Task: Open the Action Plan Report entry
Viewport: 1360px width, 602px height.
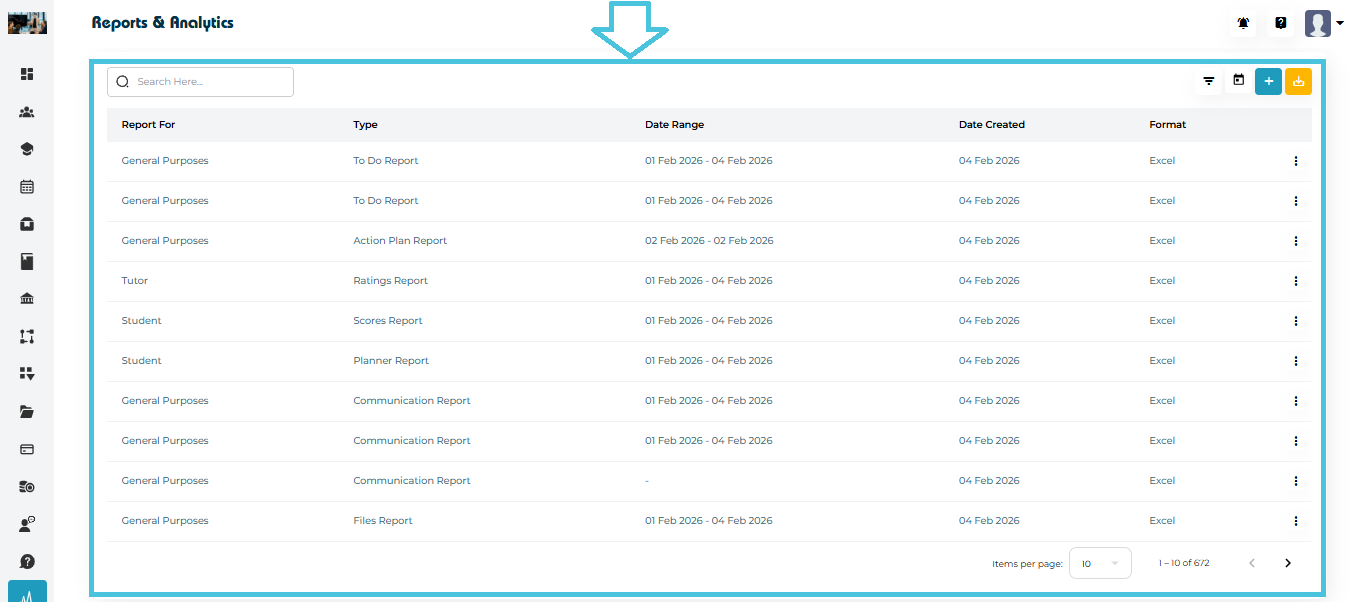Action: 400,241
